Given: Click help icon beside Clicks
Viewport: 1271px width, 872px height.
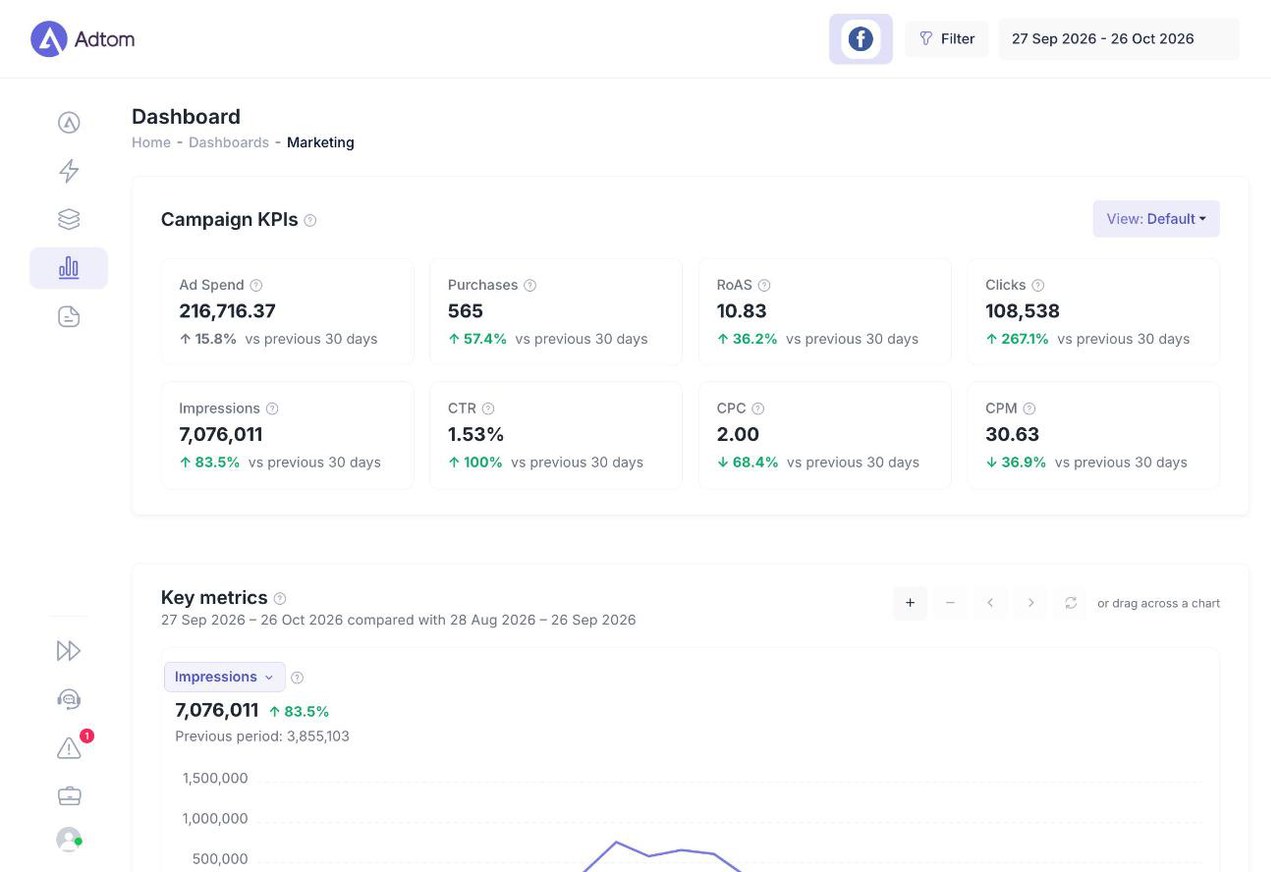Looking at the screenshot, I should (1038, 285).
